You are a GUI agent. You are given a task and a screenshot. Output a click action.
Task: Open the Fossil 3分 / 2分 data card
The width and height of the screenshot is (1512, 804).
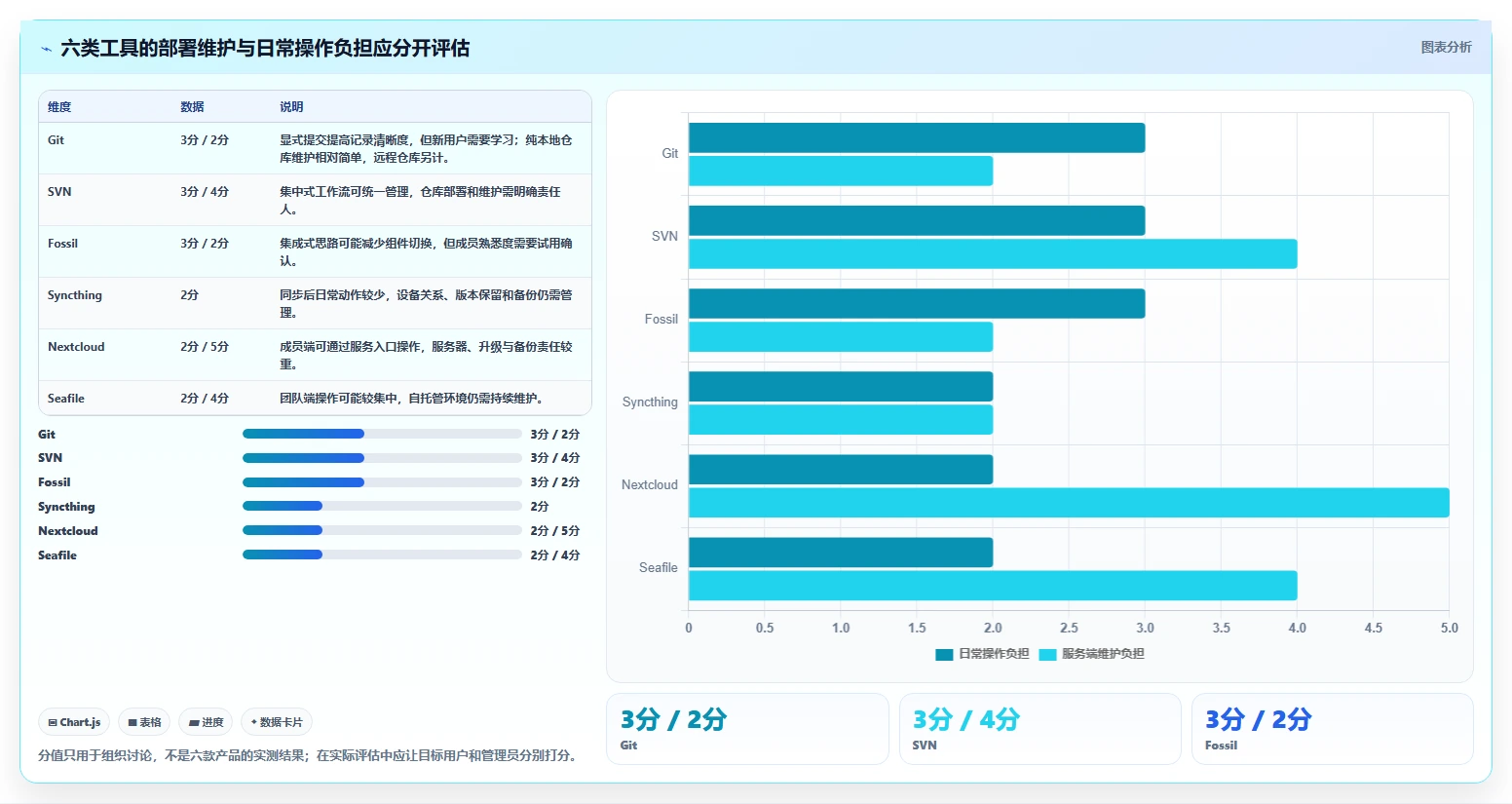point(1332,729)
